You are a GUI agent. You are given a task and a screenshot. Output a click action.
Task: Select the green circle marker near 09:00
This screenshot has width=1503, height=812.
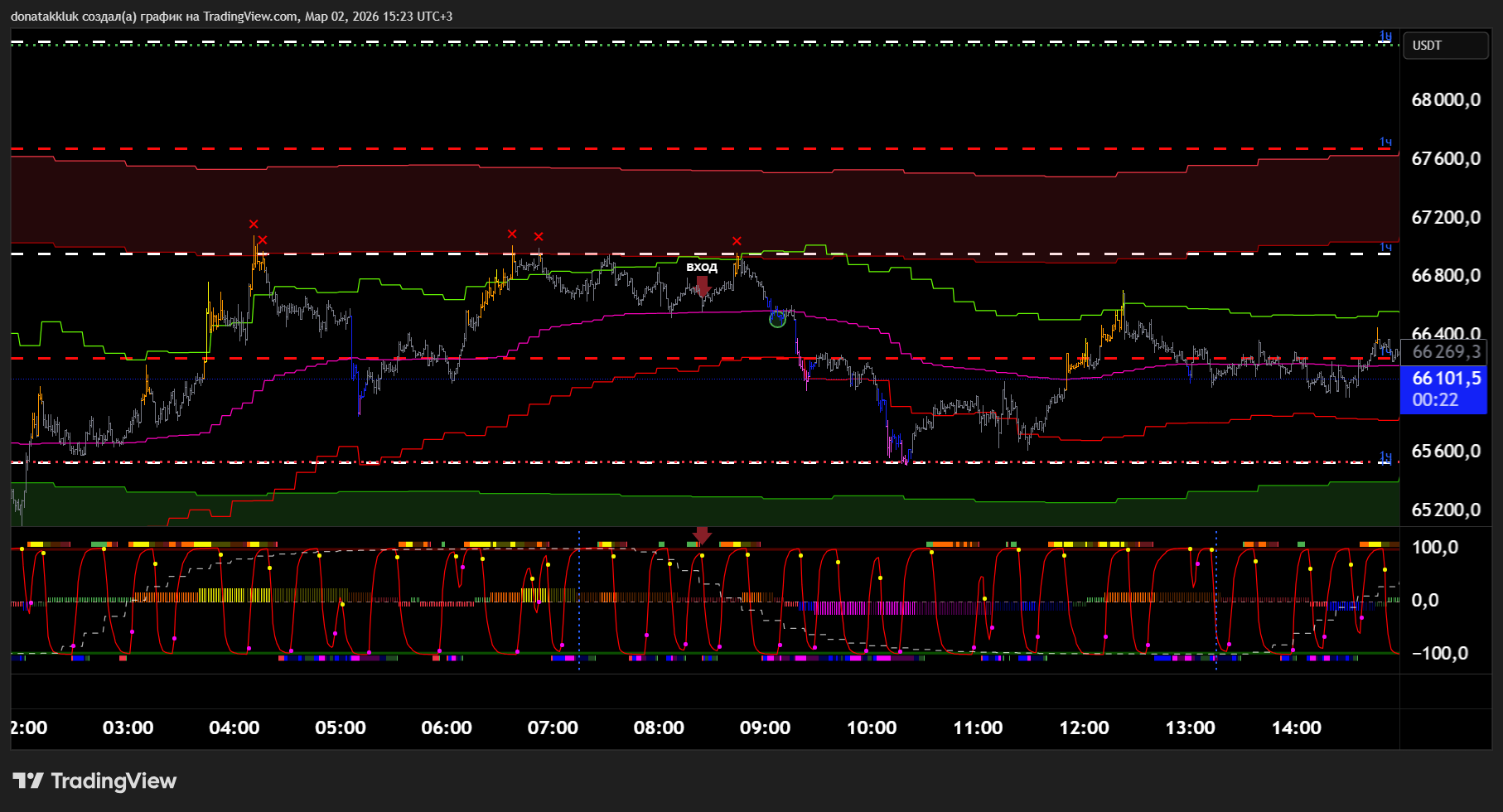pyautogui.click(x=777, y=319)
